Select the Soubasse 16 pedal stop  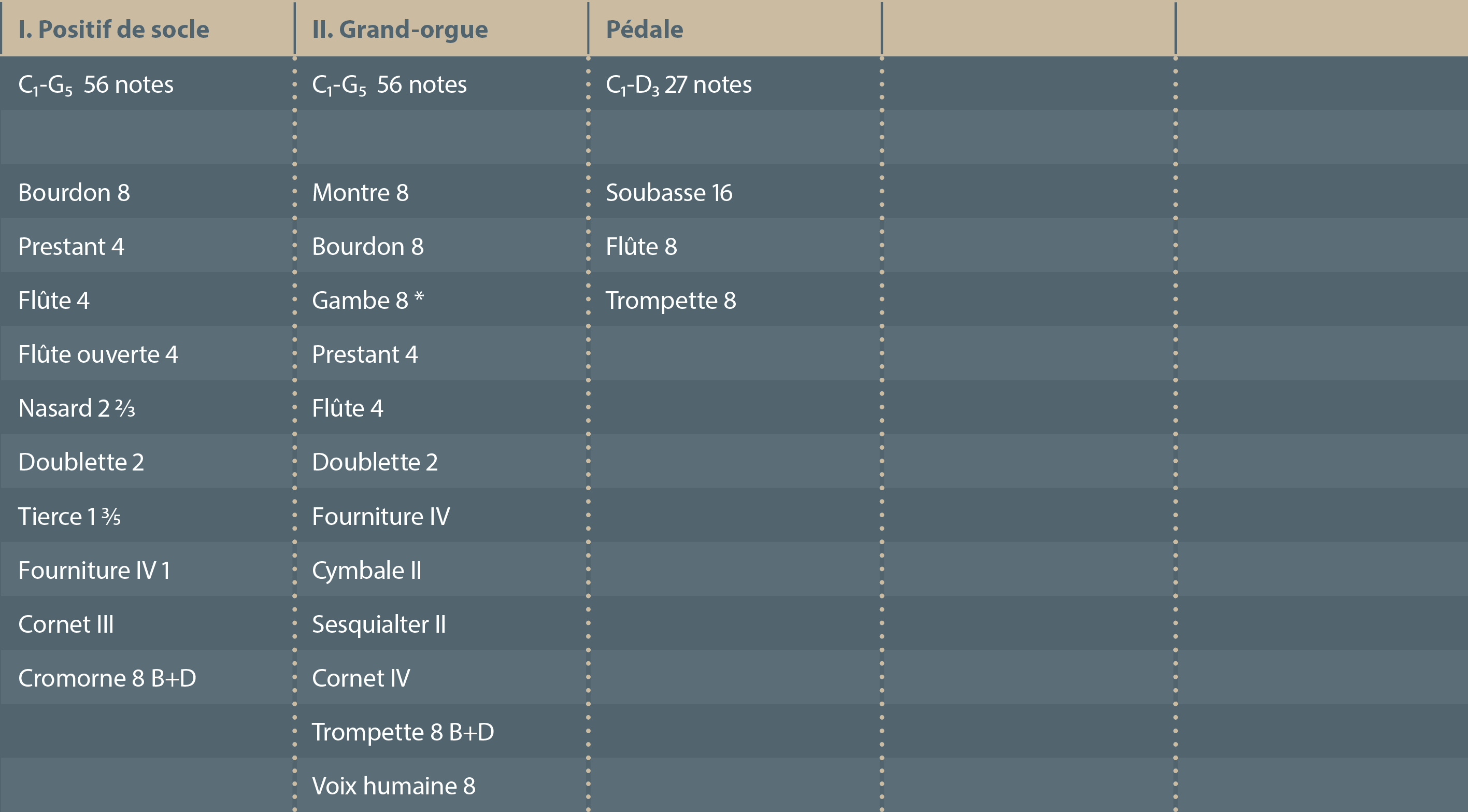pos(668,193)
